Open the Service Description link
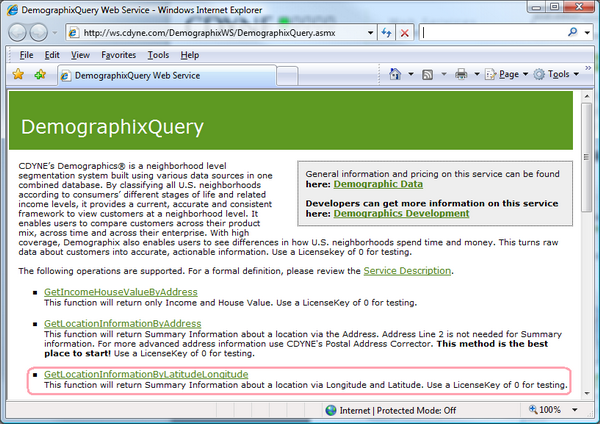The image size is (600, 424). pos(407,271)
